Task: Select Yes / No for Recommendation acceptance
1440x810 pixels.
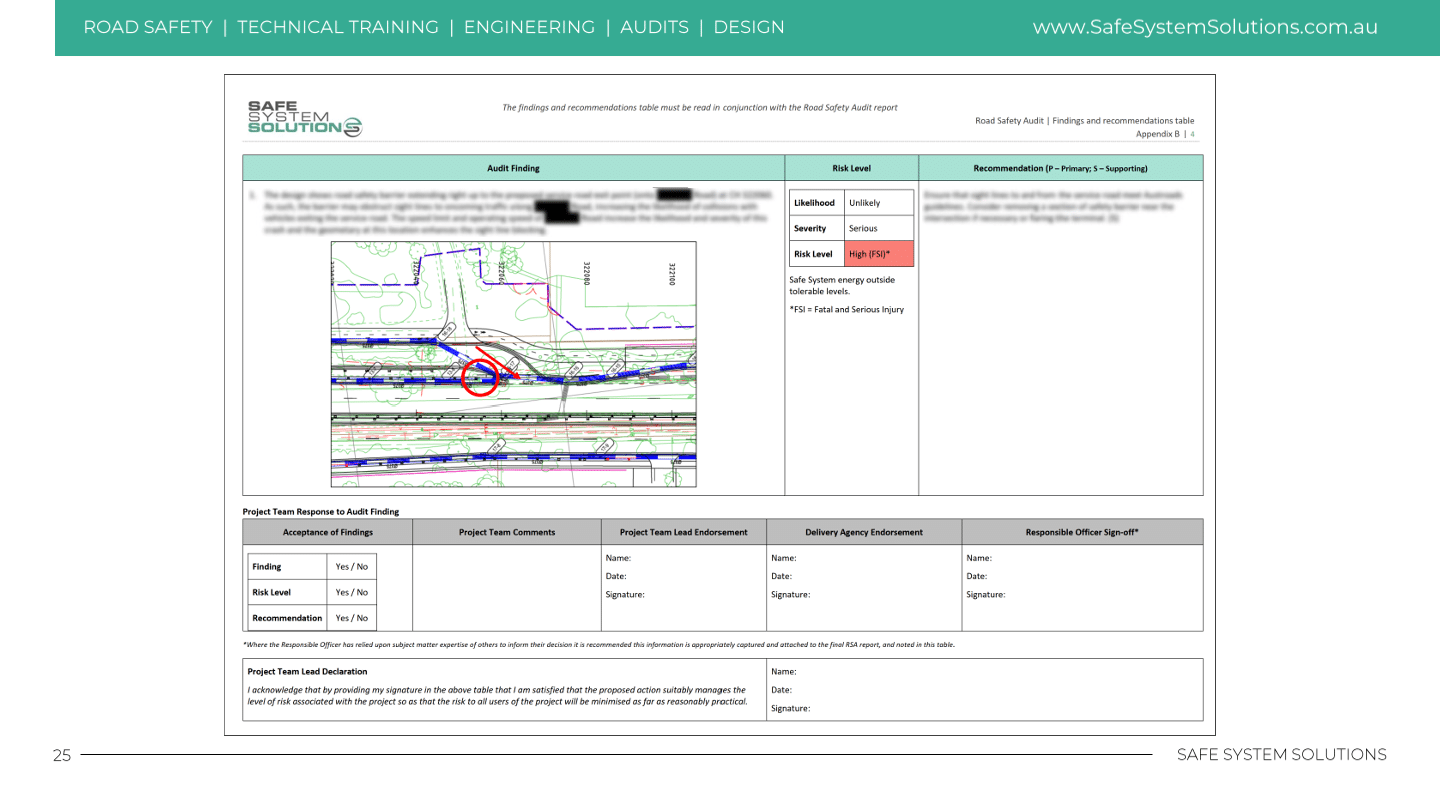Action: click(x=351, y=618)
